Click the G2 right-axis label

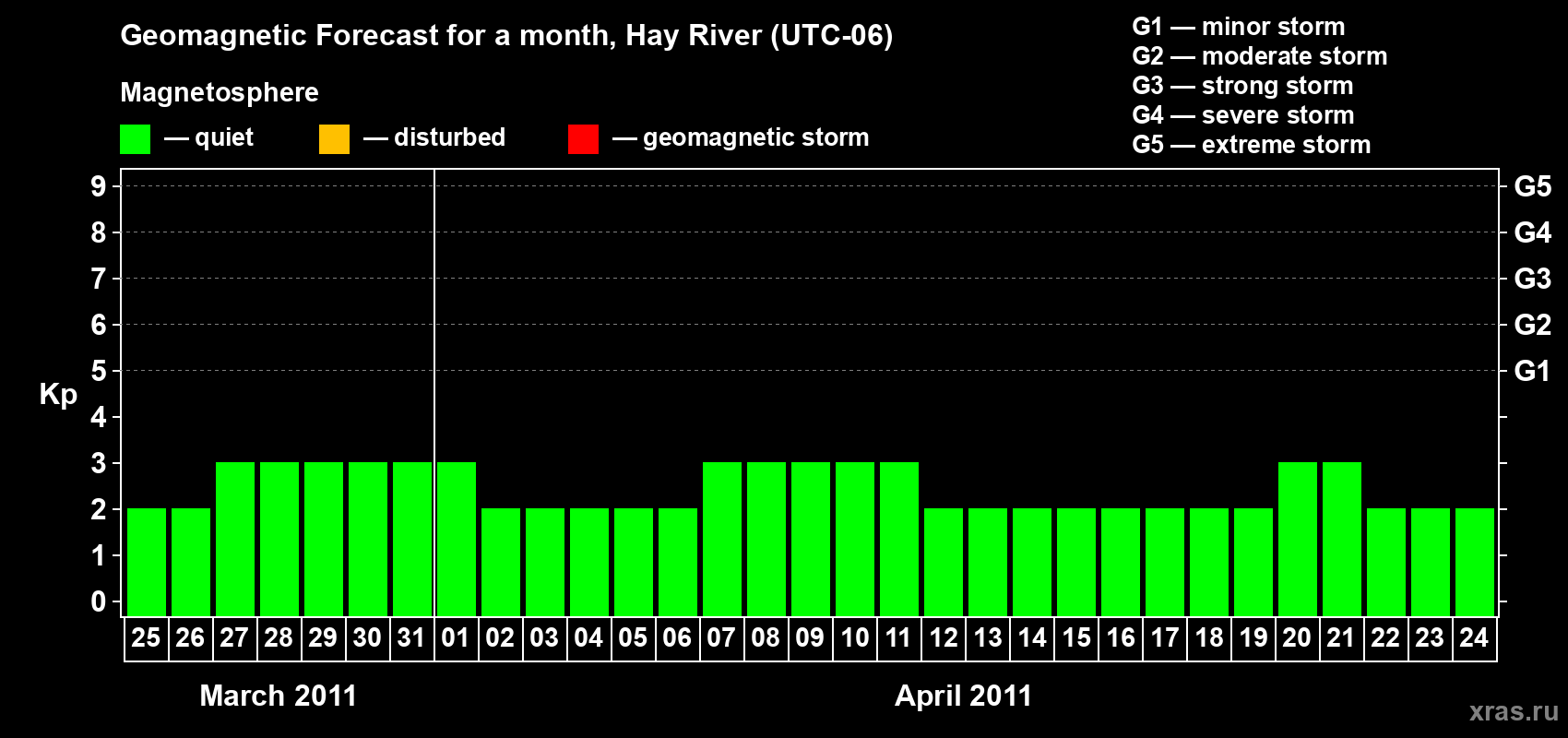(x=1533, y=325)
